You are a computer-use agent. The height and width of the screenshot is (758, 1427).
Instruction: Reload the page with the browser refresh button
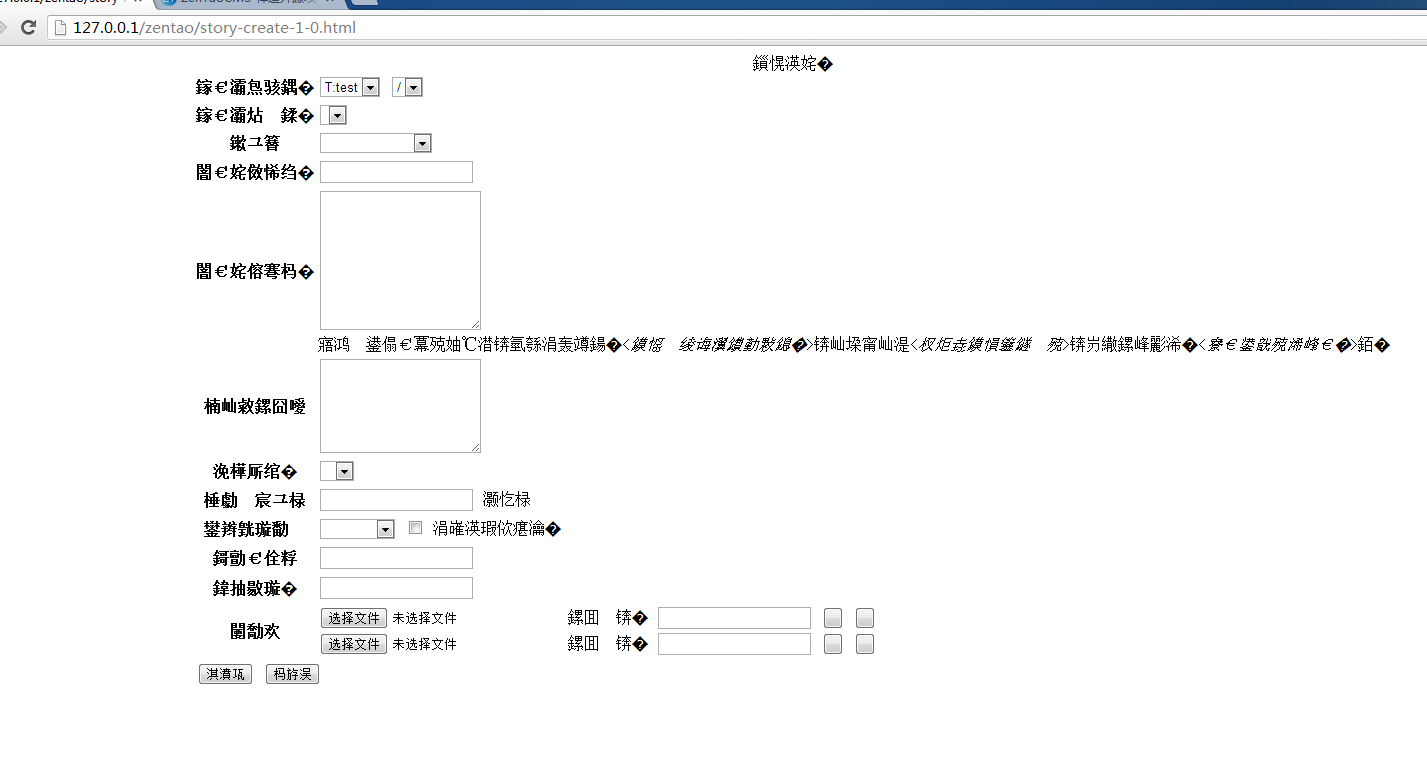28,28
